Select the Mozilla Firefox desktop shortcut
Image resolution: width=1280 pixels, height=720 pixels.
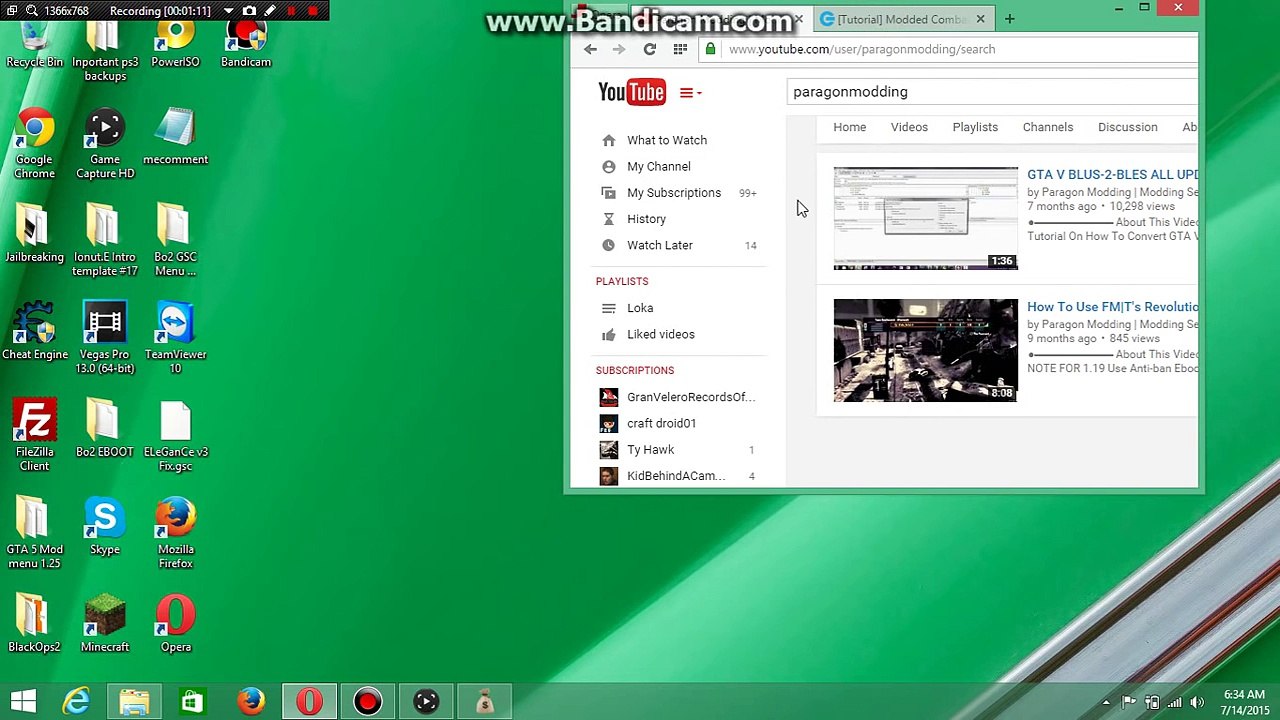[175, 535]
